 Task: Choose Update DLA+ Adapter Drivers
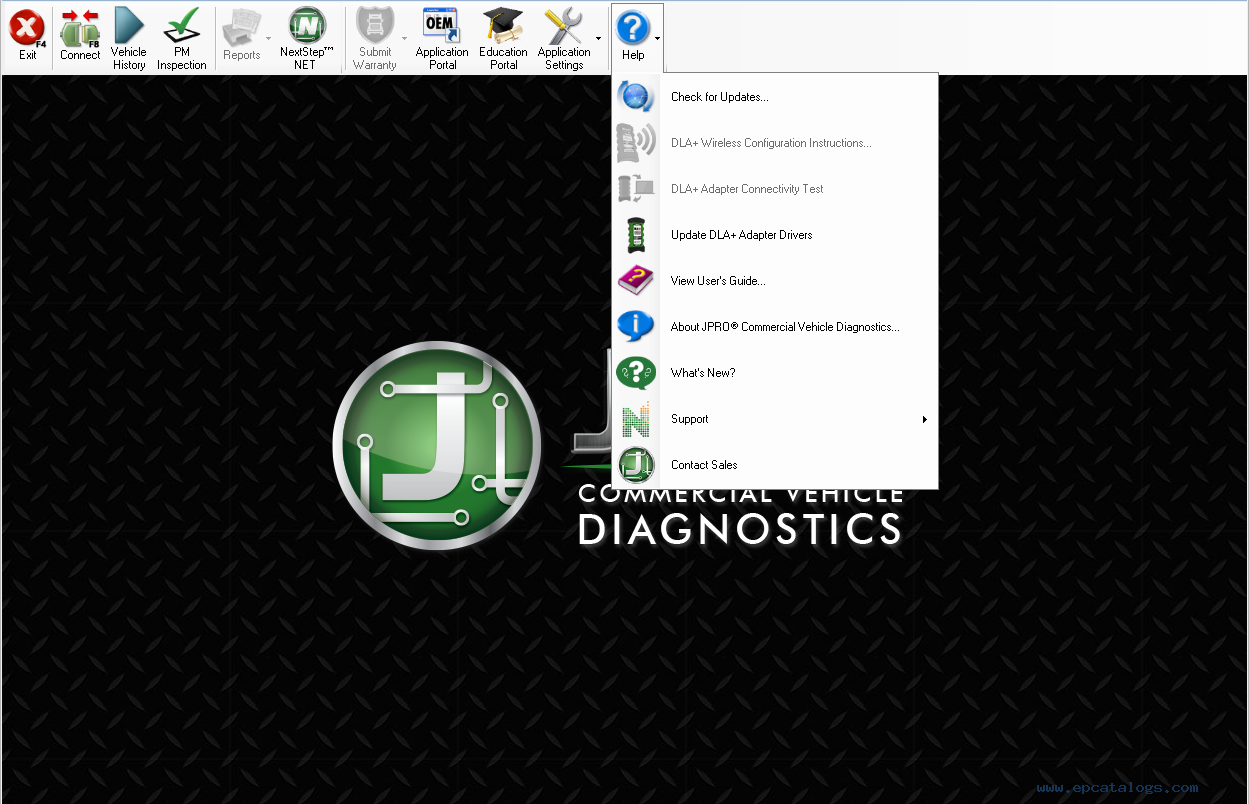(x=775, y=235)
